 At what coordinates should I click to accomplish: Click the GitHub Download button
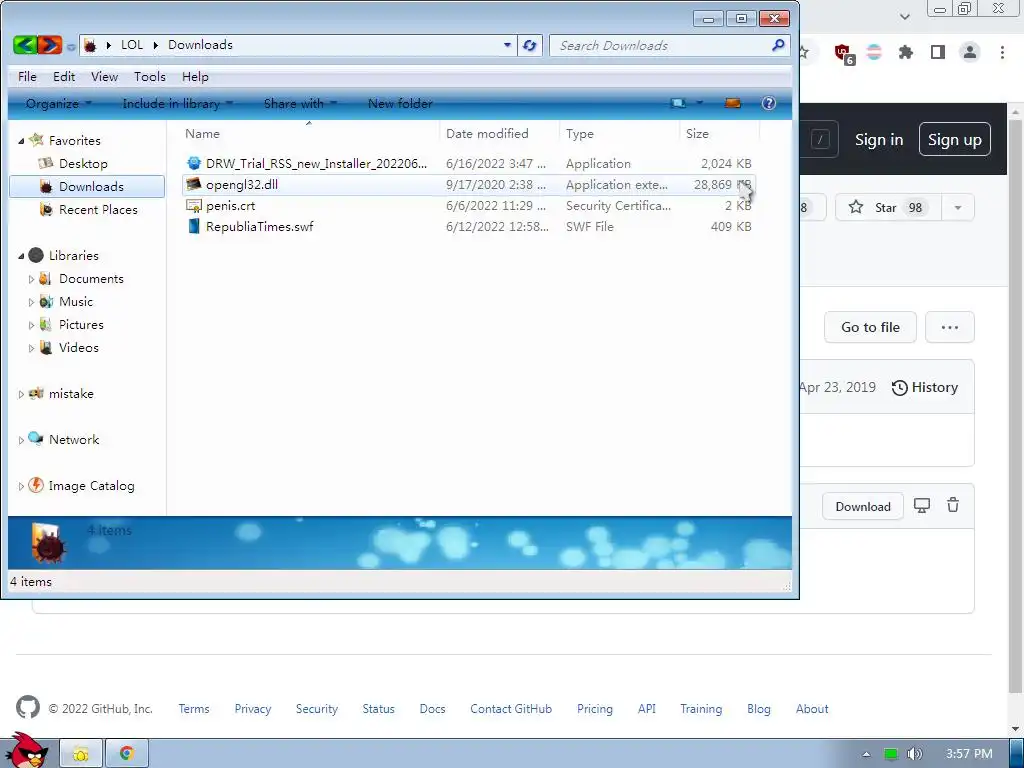(x=863, y=506)
